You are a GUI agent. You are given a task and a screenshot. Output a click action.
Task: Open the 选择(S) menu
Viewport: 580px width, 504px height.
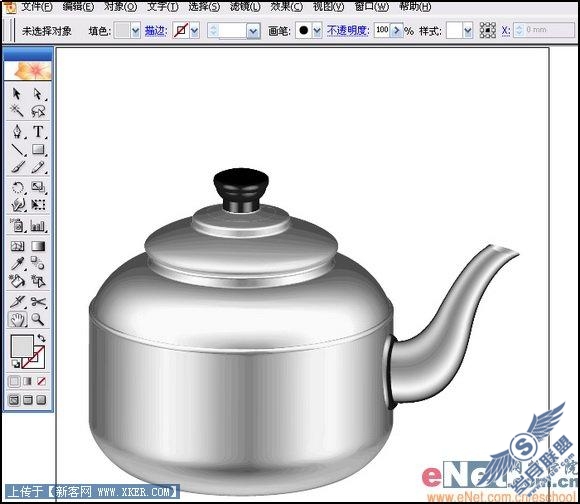[204, 7]
